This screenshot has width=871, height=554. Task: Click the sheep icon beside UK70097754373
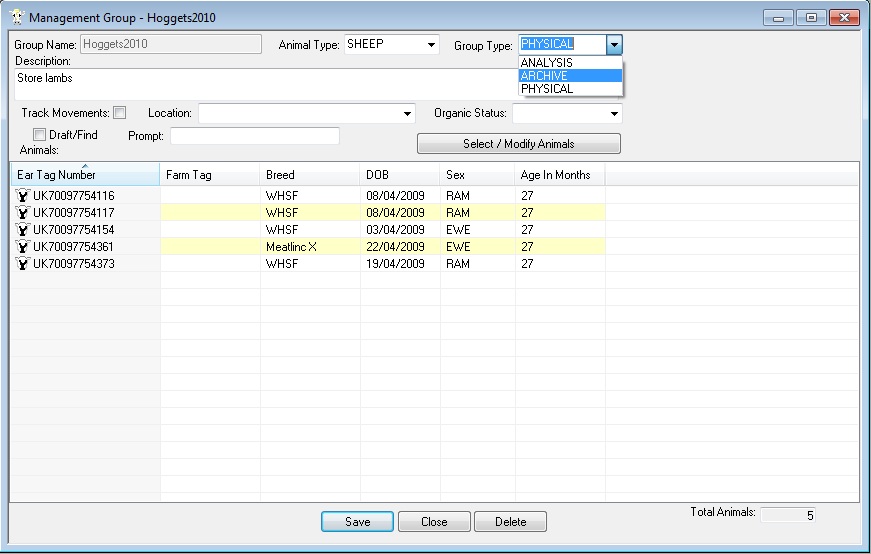tap(22, 263)
